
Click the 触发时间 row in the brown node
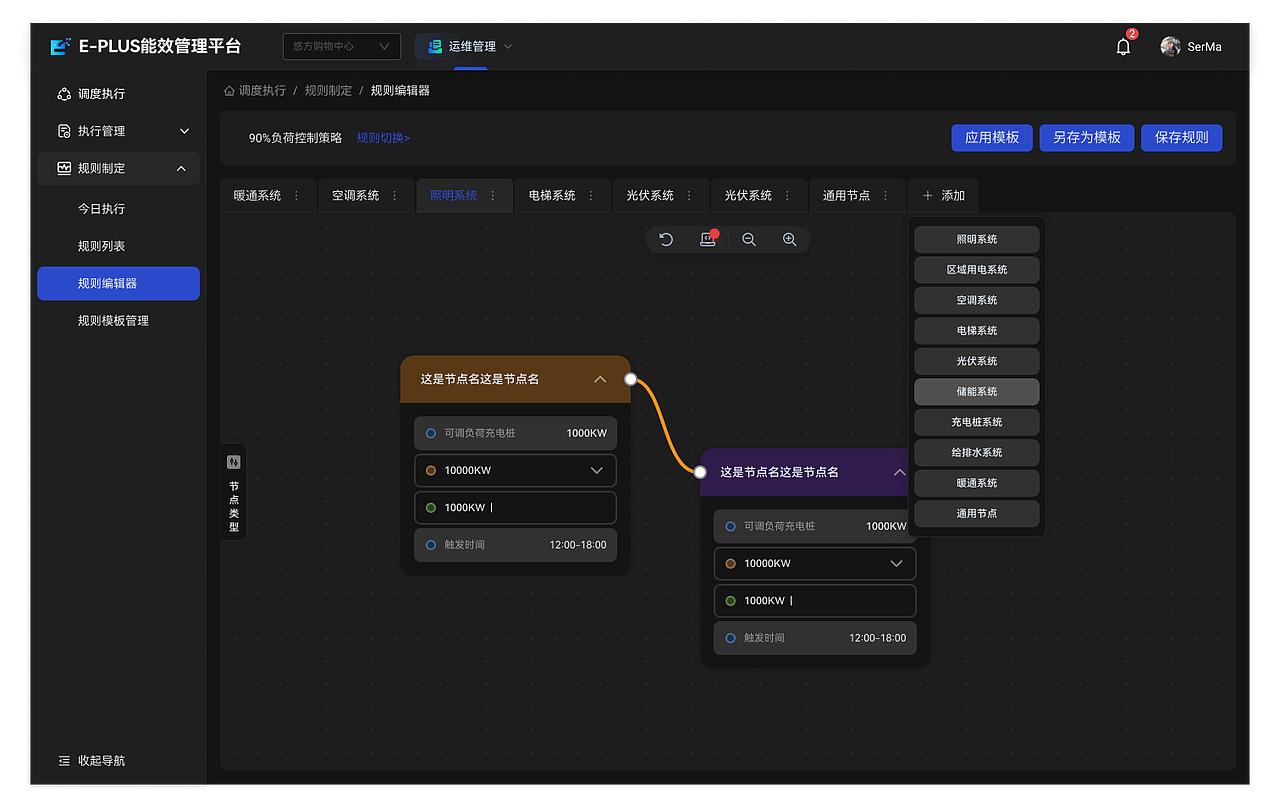coord(515,545)
